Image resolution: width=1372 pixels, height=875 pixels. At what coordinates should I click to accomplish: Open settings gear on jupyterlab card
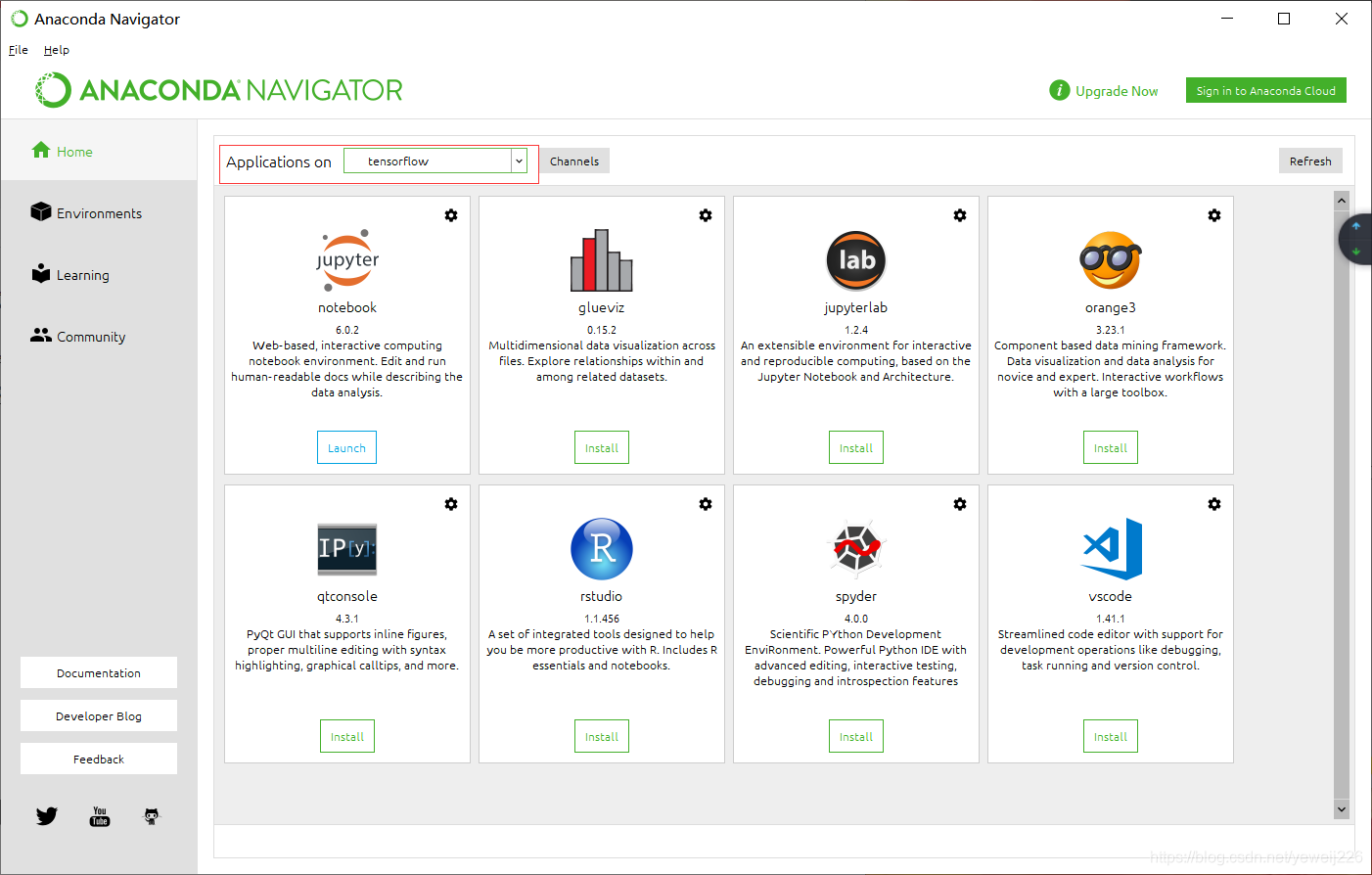[960, 215]
